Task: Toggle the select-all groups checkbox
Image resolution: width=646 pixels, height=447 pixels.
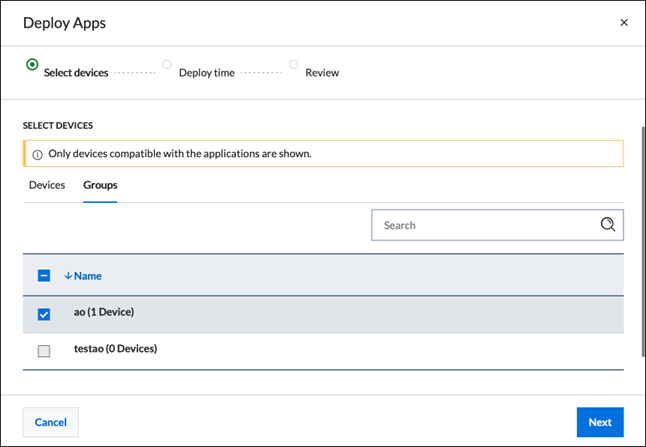Action: coord(44,276)
